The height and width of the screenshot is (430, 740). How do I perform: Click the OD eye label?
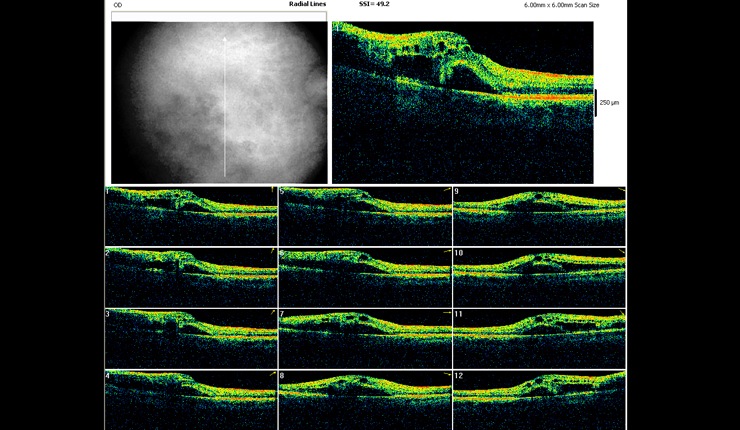(118, 5)
